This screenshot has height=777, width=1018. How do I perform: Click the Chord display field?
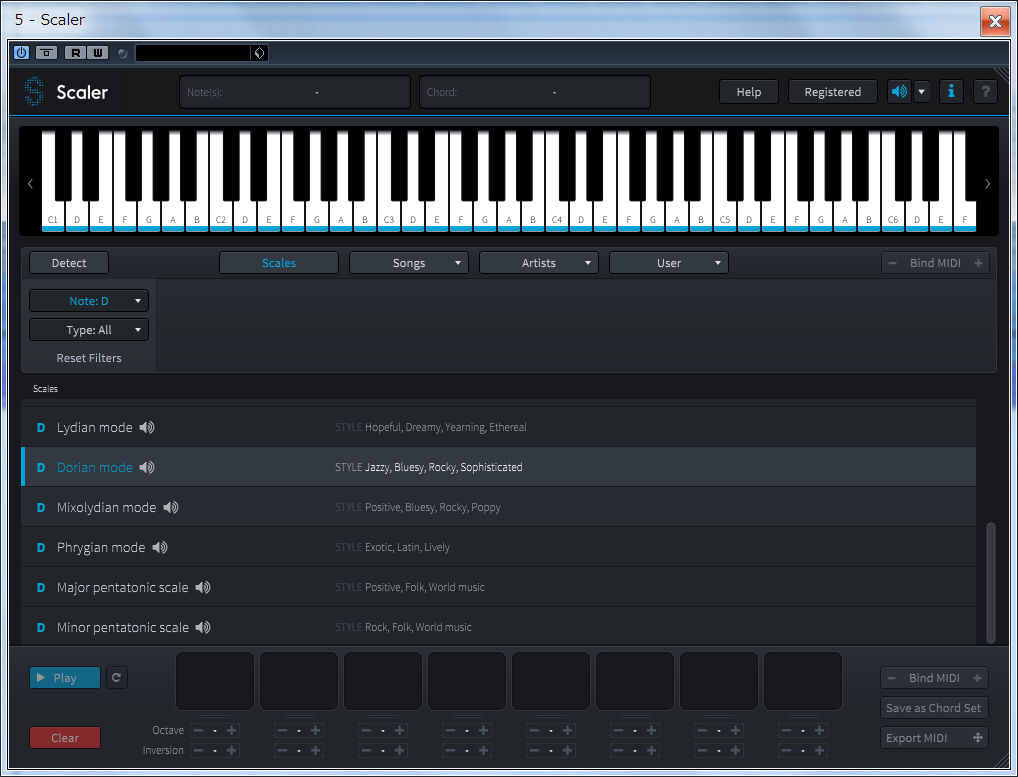[535, 92]
